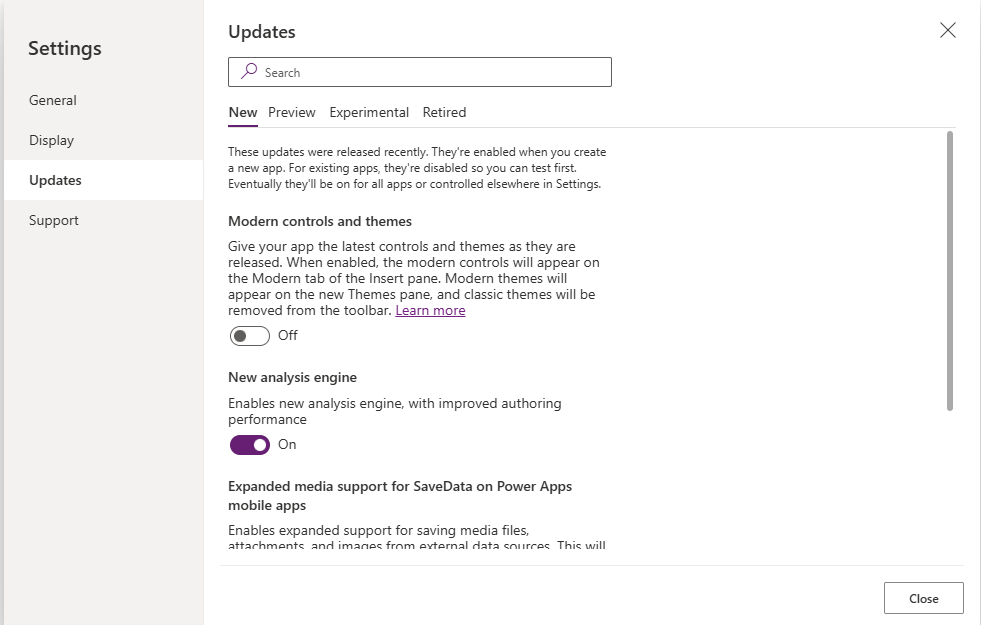Open the Retired tab
This screenshot has width=981, height=625.
444,113
